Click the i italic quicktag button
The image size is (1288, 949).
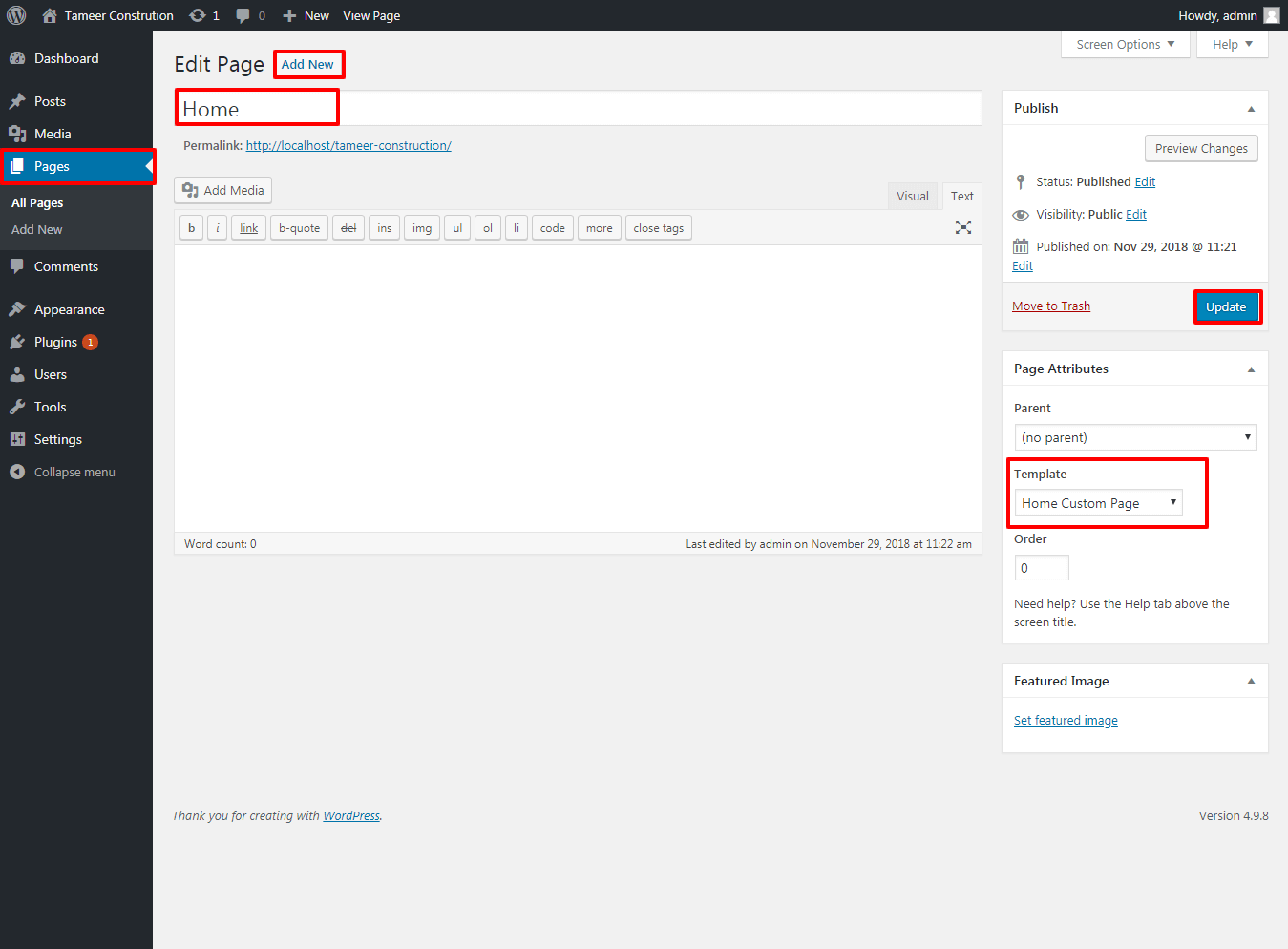pos(218,228)
